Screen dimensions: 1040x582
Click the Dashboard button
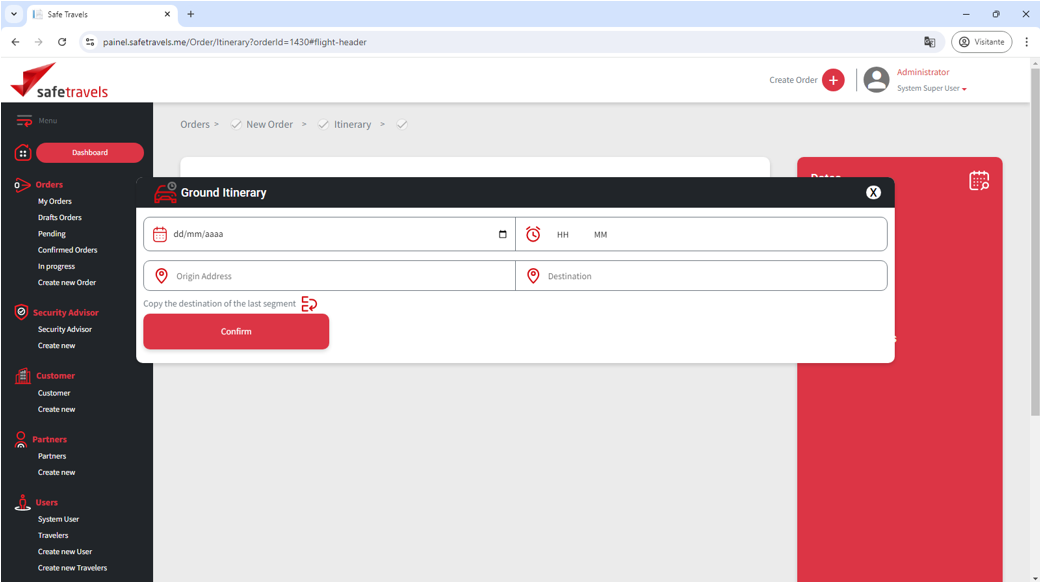[90, 153]
